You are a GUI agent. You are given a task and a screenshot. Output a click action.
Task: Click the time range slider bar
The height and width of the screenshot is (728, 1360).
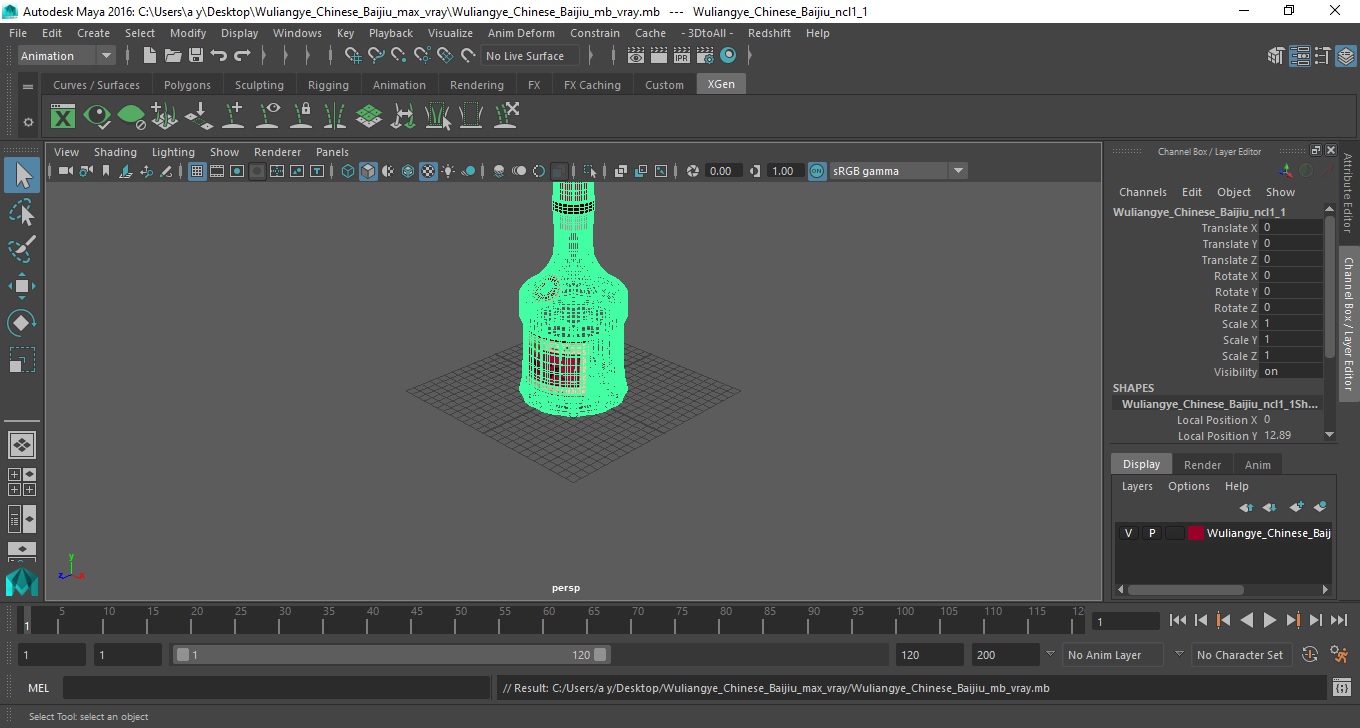click(391, 655)
